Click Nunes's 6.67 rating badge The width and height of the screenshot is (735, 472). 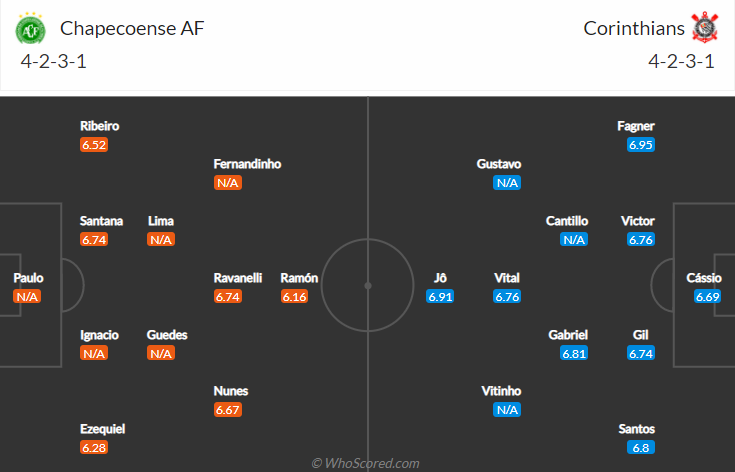[x=228, y=410]
